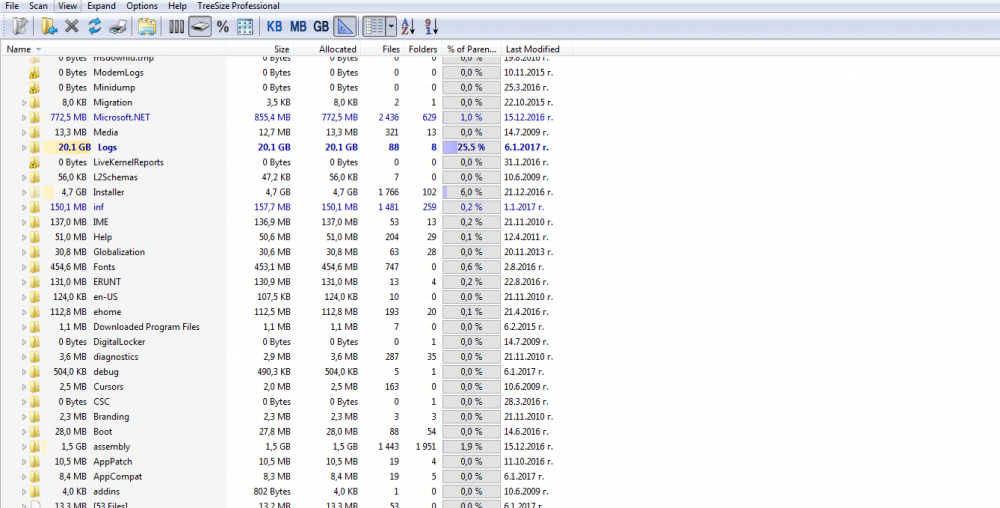Expand the ehome folder node

(x=24, y=312)
